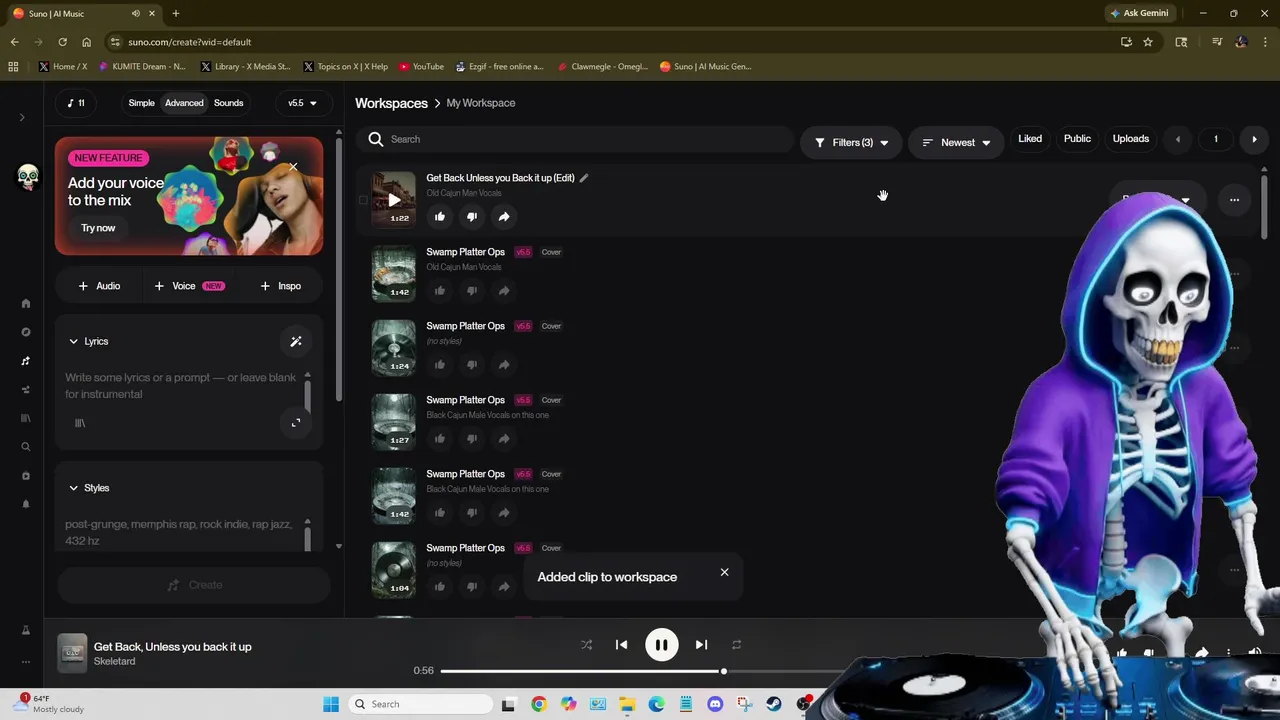Click the credits counter showing 11

(x=76, y=103)
